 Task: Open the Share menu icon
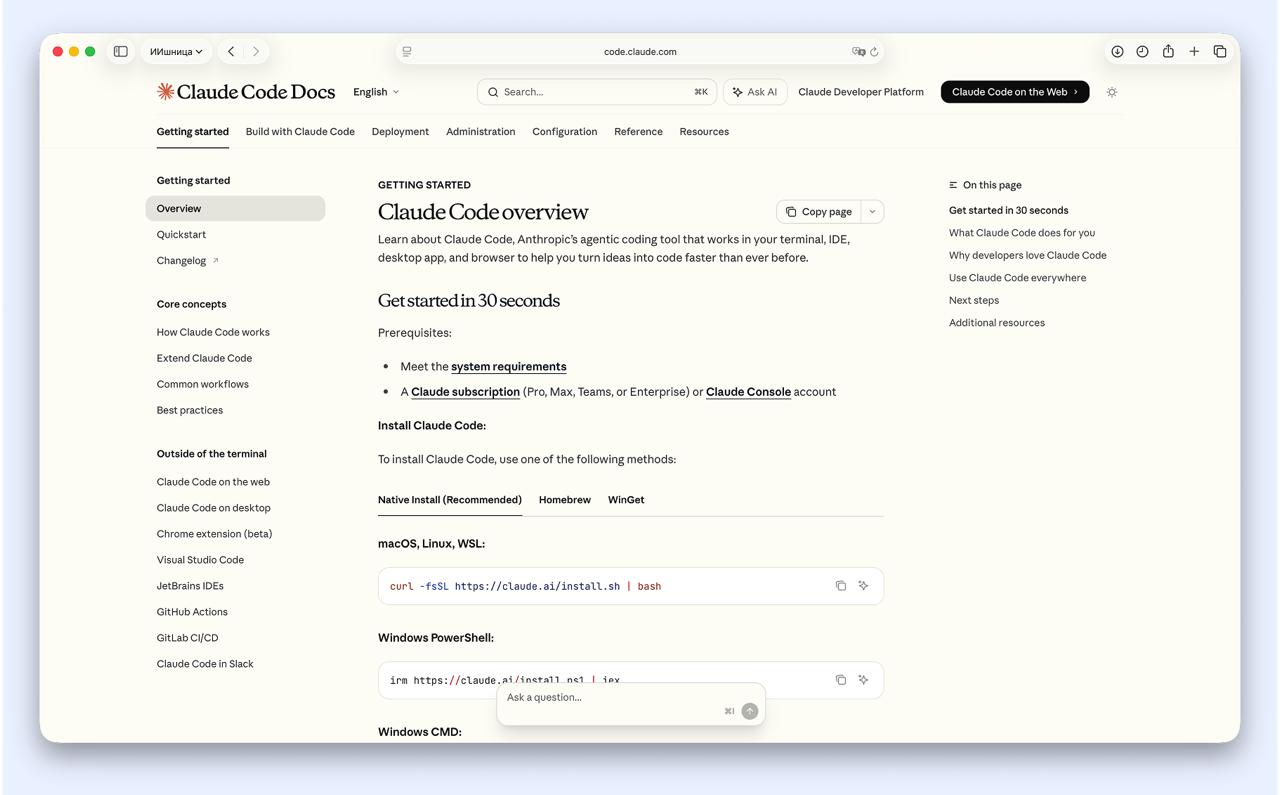tap(1168, 52)
